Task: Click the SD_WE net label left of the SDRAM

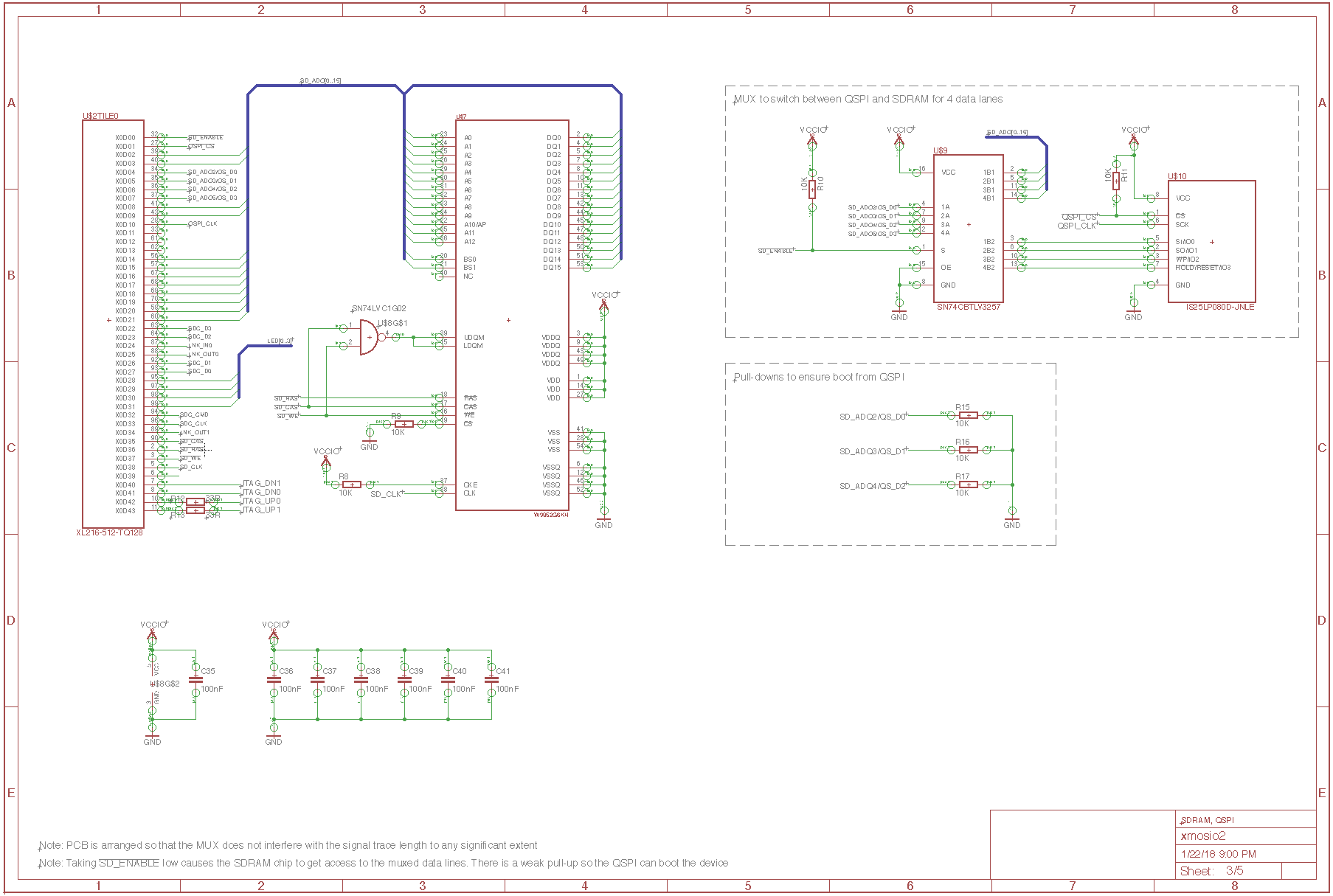Action: [x=288, y=416]
